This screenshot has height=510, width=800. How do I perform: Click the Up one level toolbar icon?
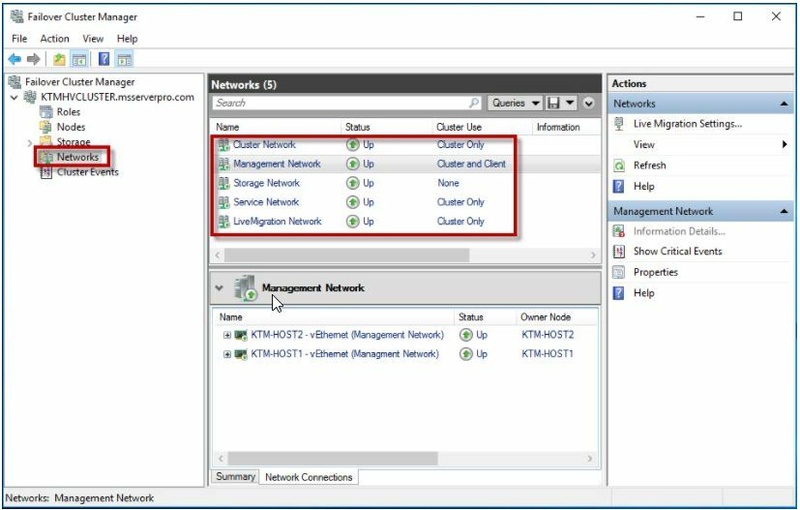tap(59, 59)
